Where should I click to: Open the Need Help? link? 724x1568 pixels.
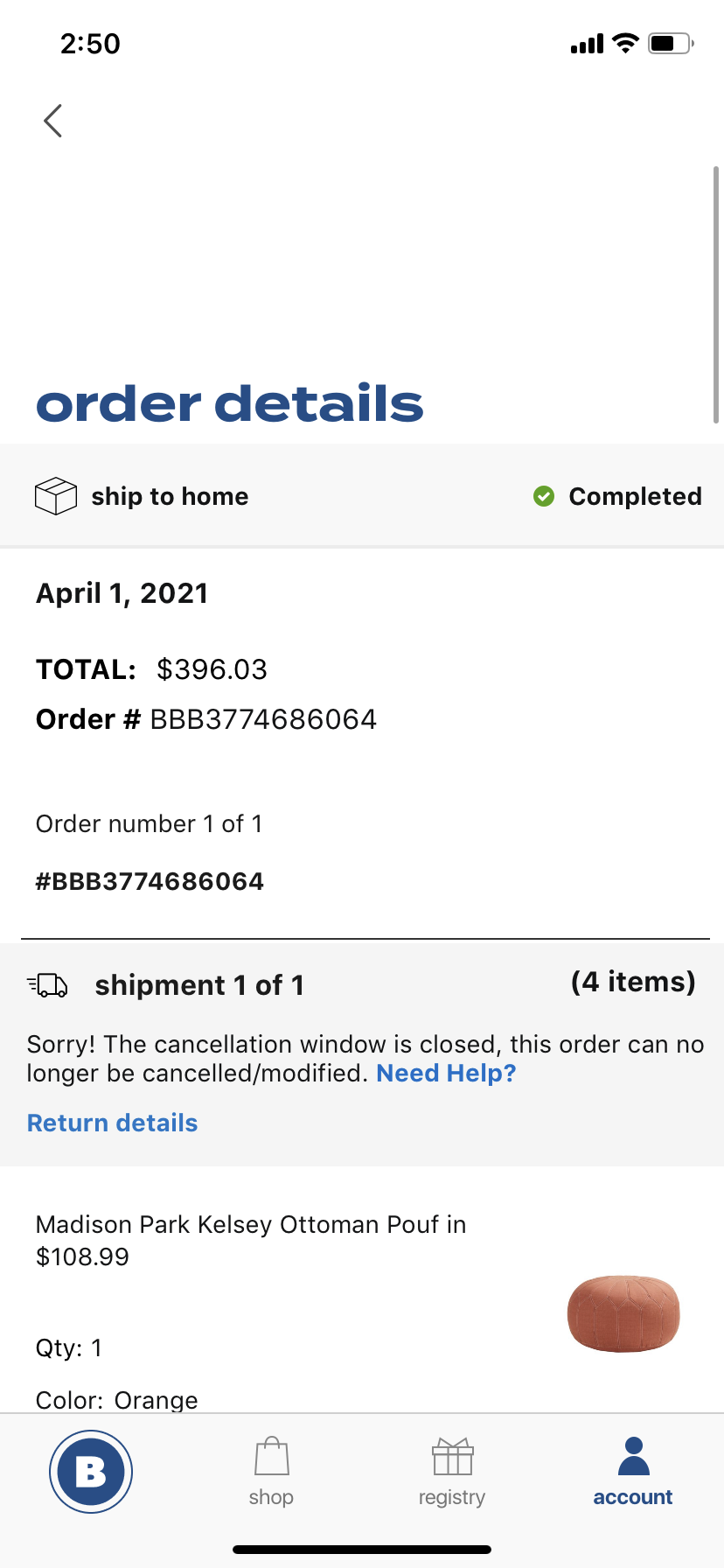(446, 1073)
